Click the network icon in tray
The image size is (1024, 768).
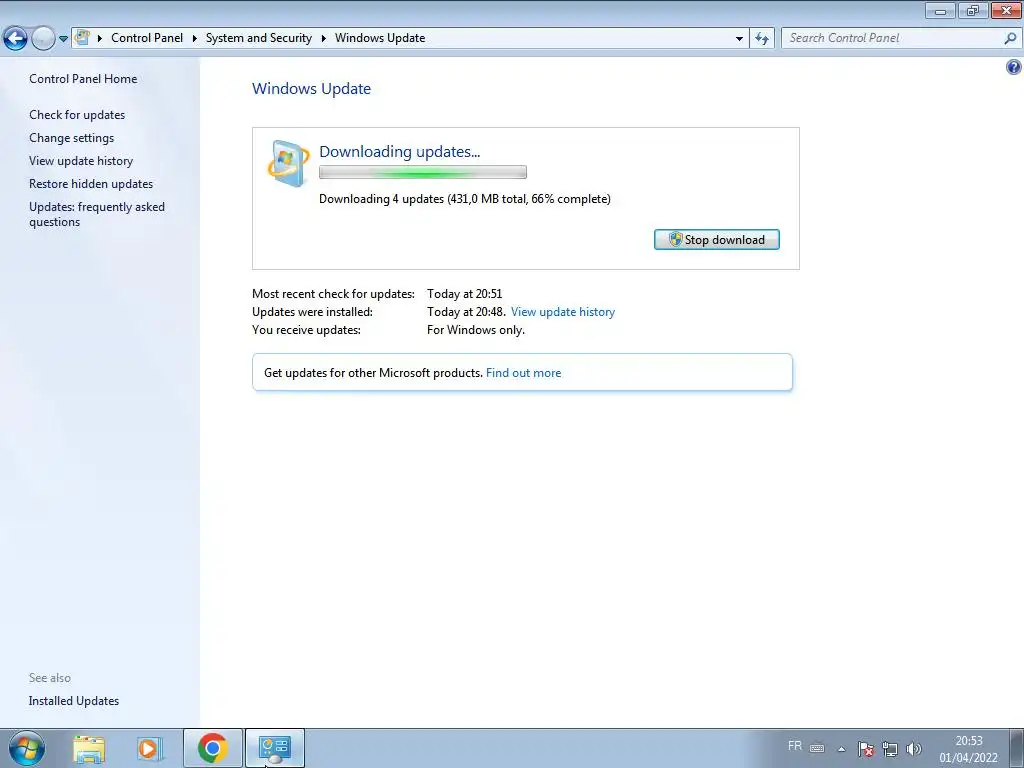(889, 749)
